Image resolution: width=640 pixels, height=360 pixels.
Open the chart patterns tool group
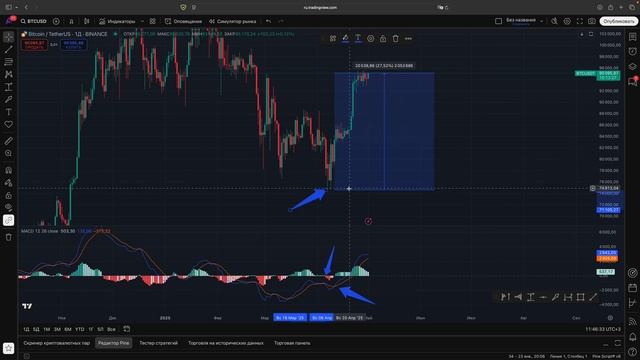[x=9, y=74]
